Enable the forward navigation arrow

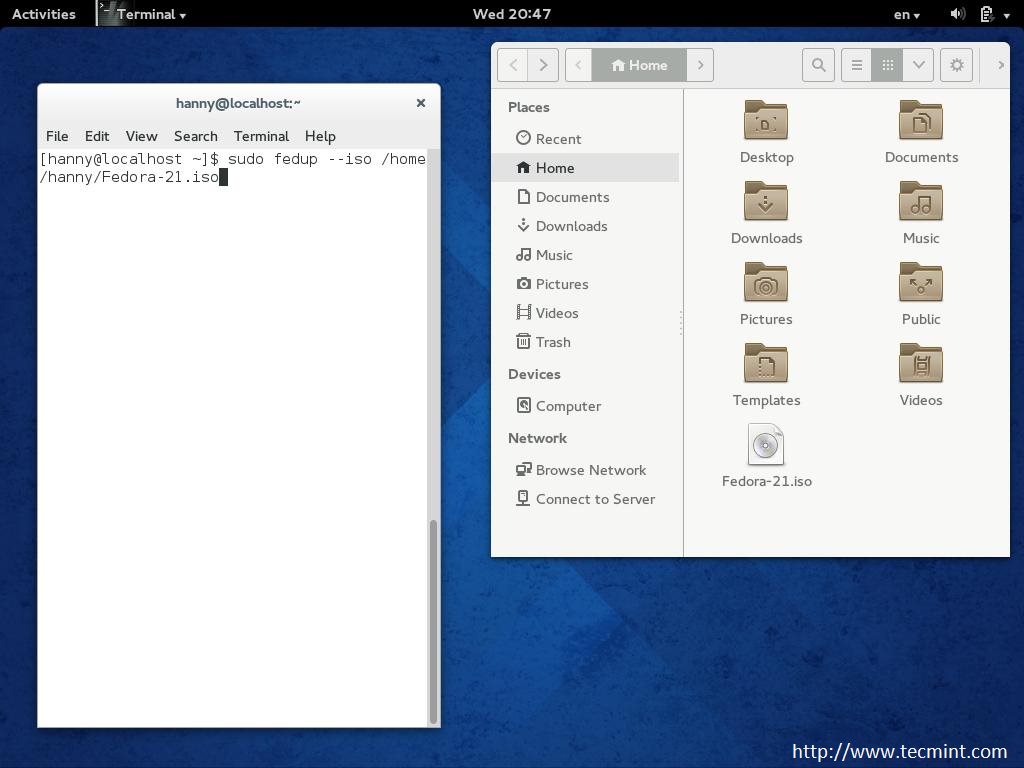[x=543, y=64]
